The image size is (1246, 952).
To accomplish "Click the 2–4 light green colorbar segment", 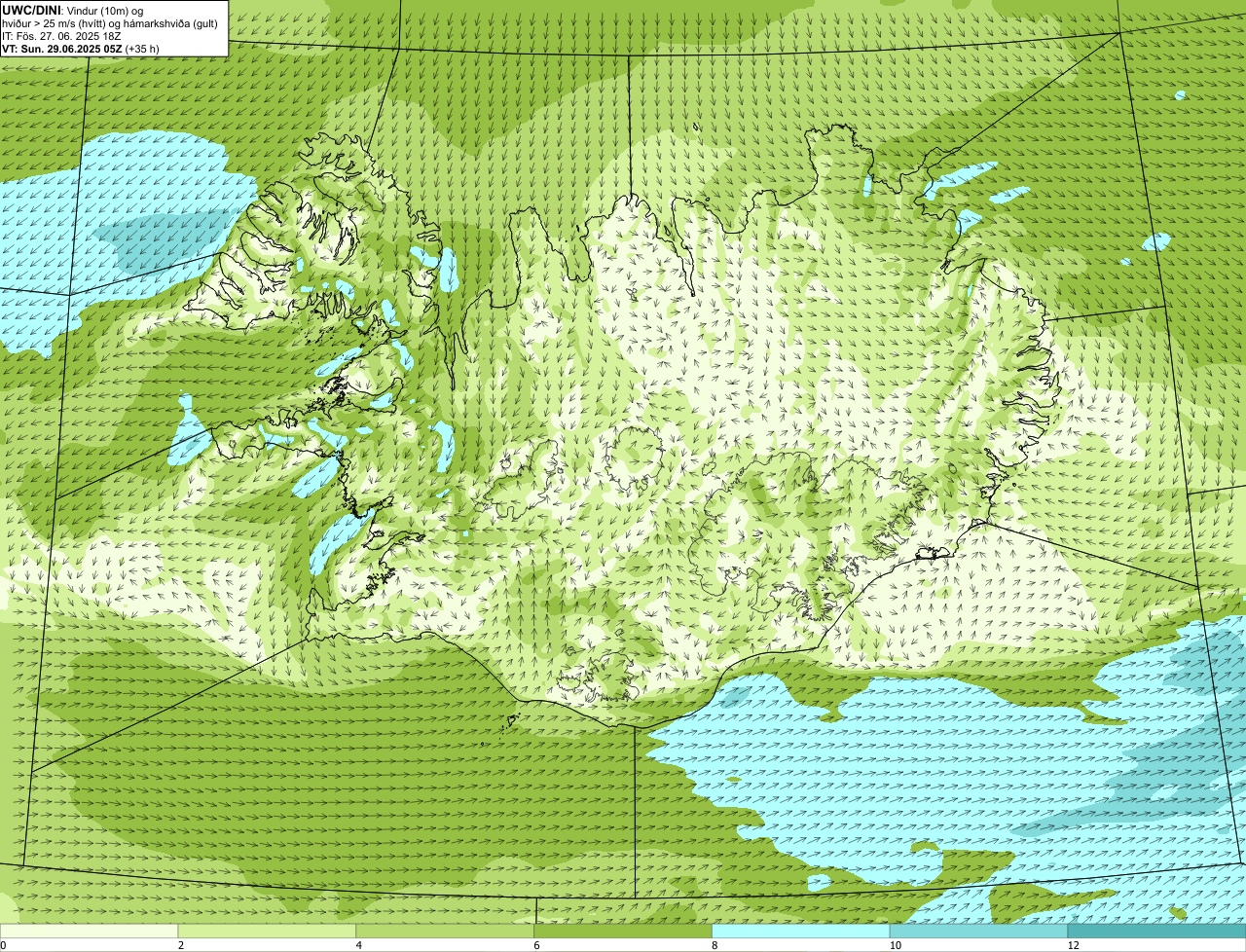I will 267,932.
